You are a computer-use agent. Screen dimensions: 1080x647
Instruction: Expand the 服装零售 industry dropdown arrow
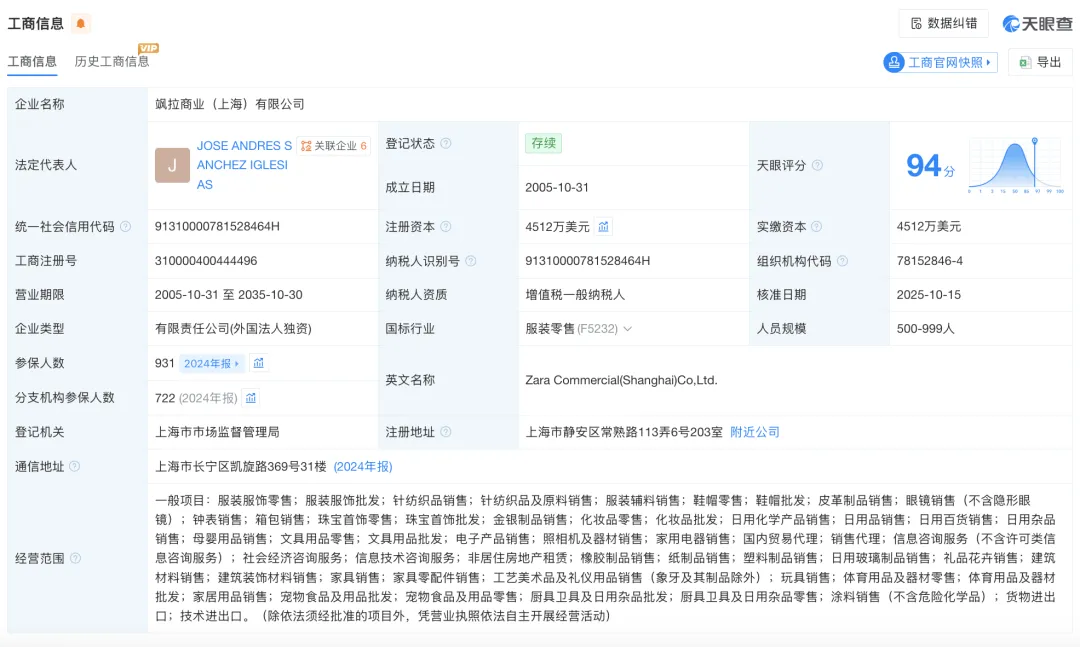pyautogui.click(x=627, y=329)
